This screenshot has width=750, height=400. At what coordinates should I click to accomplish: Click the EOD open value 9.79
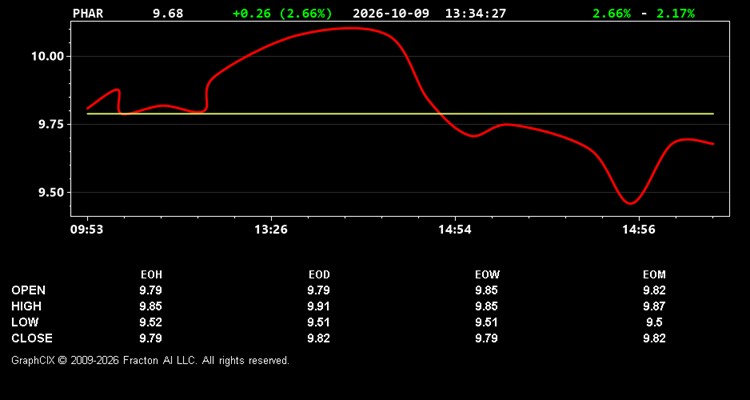click(319, 290)
